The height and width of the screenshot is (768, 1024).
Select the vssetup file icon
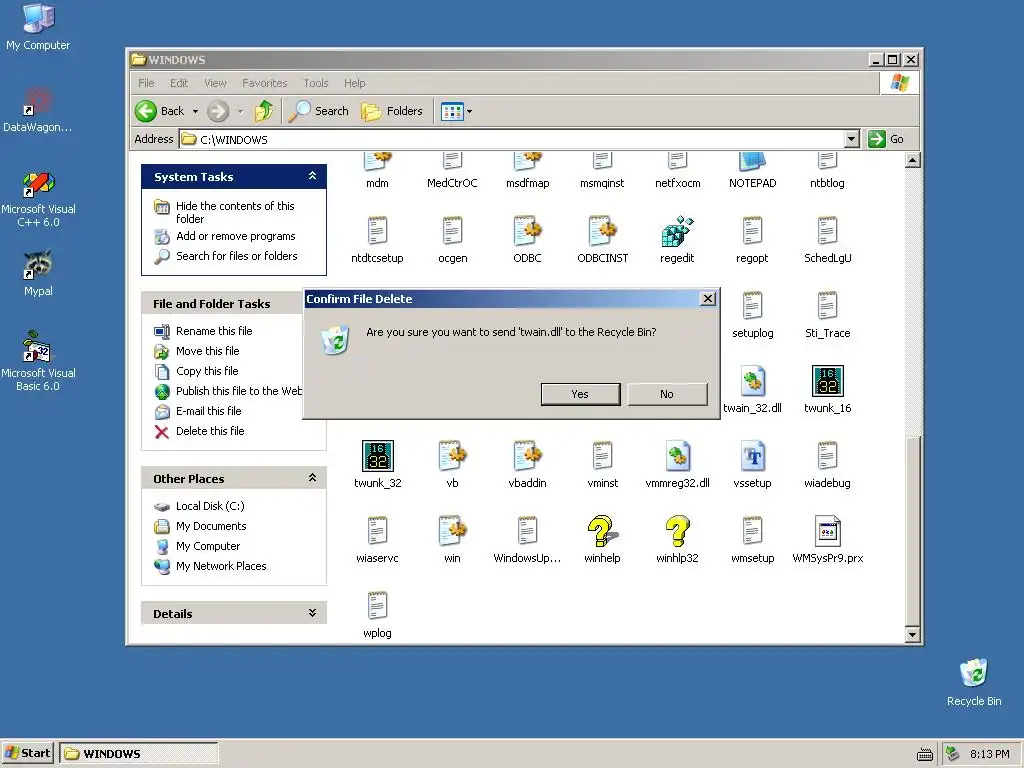pos(752,456)
